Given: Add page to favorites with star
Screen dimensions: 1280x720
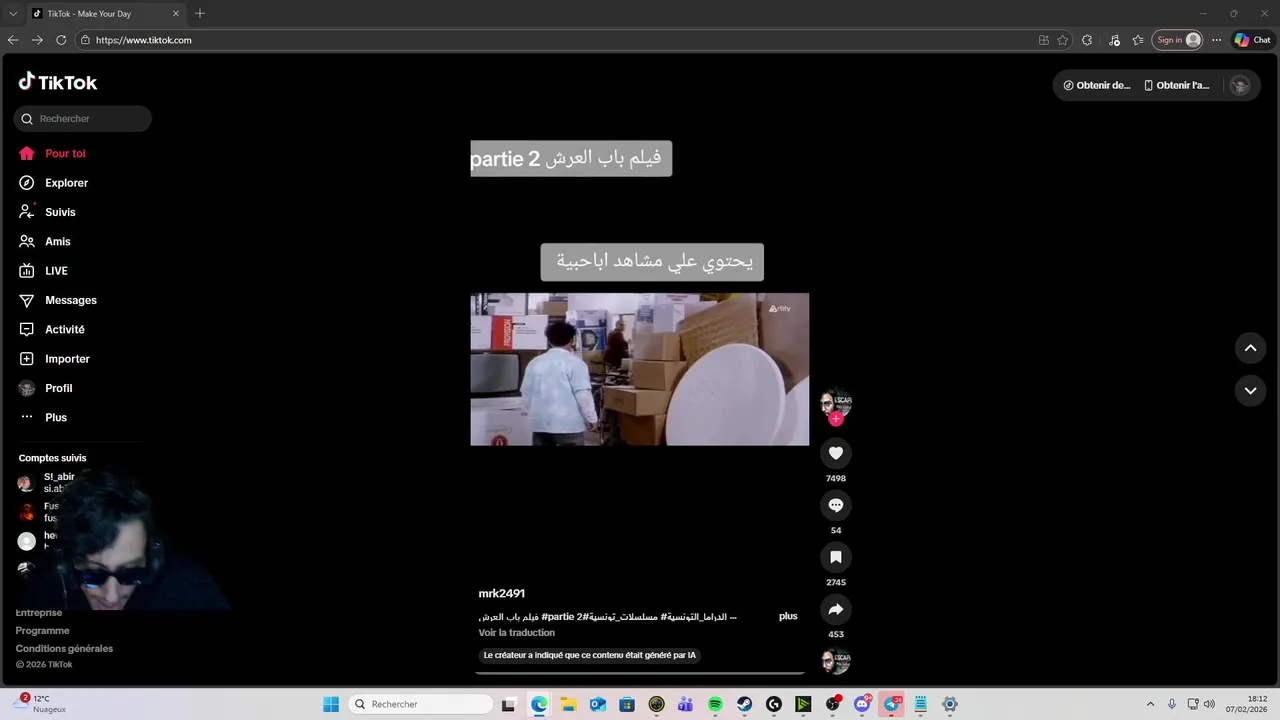Looking at the screenshot, I should (1063, 40).
